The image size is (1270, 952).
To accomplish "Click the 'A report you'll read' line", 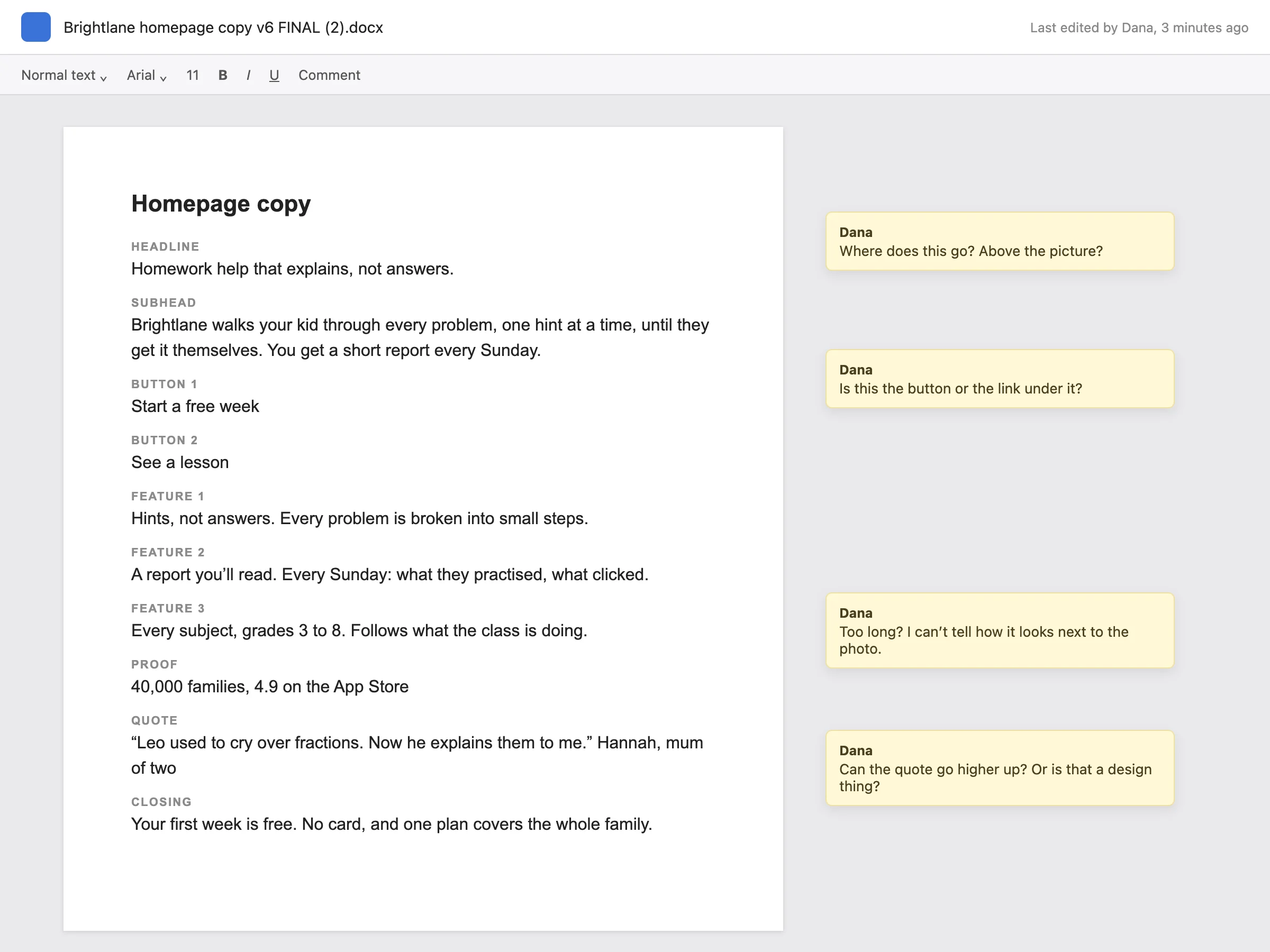I will click(390, 574).
